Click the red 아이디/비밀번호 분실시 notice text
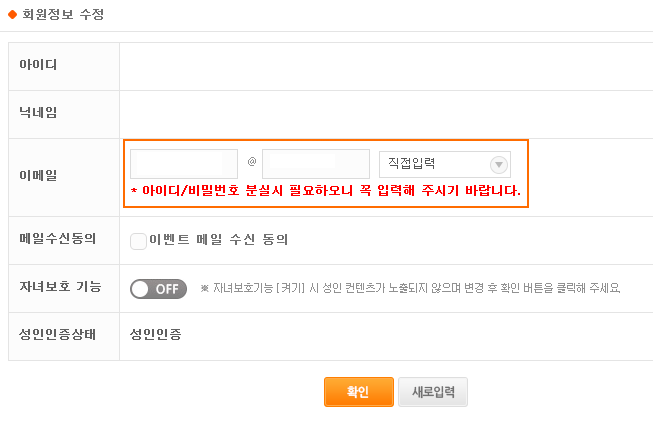This screenshot has height=430, width=653. [x=326, y=191]
